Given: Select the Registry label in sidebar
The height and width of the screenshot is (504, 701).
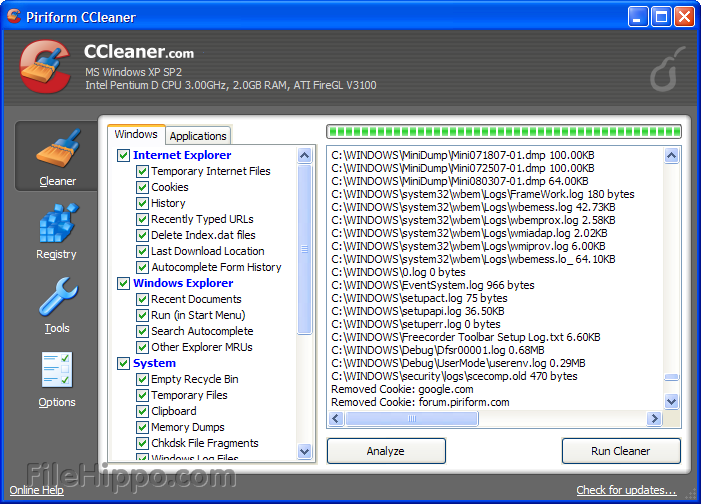Looking at the screenshot, I should pyautogui.click(x=56, y=254).
